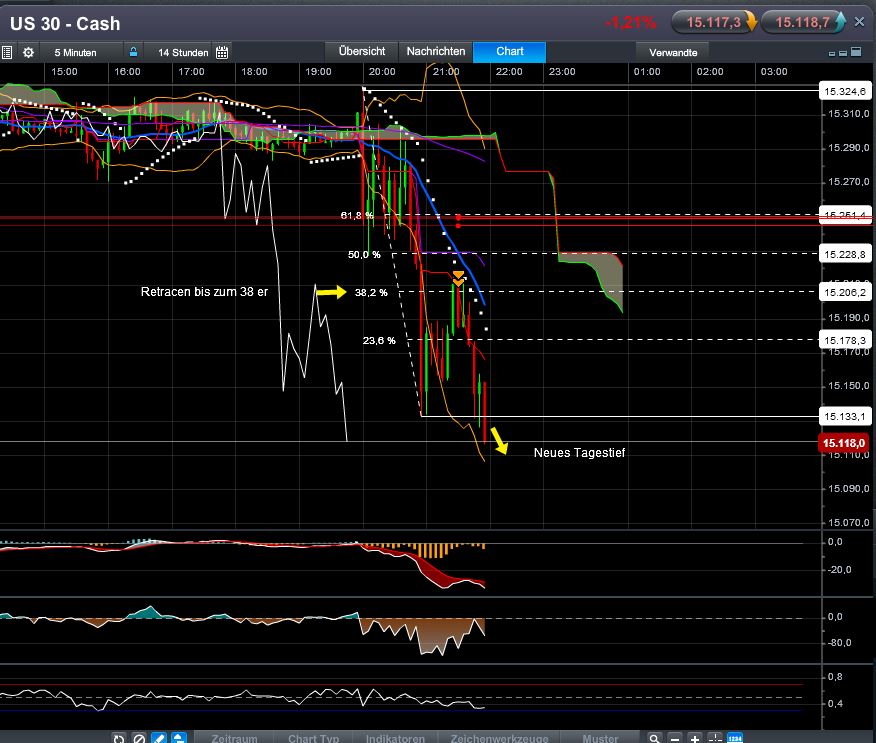
Task: Open chart settings gear icon
Action: point(28,53)
